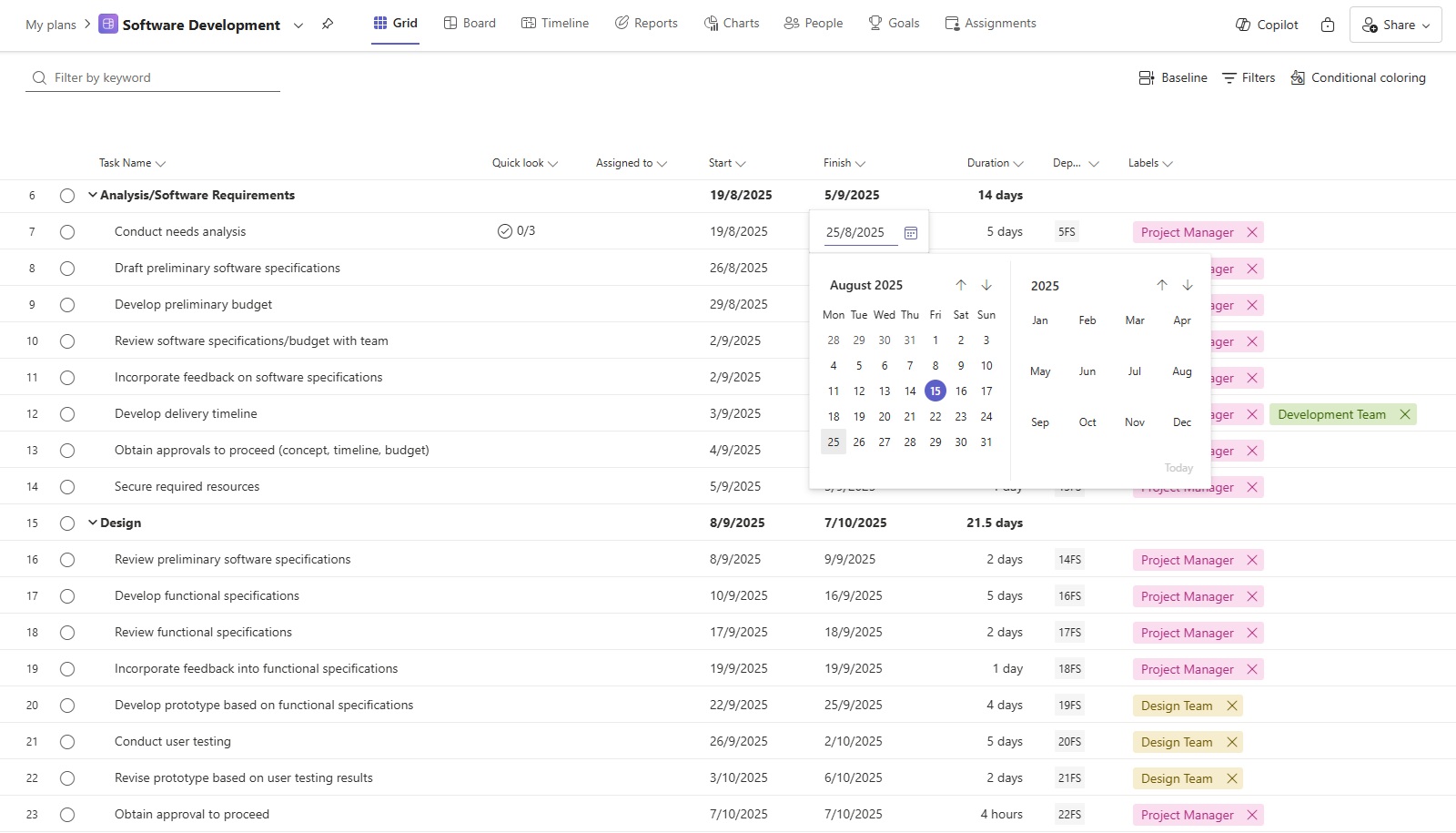The width and height of the screenshot is (1456, 833).
Task: Open the calendar picker icon in Finish field
Action: point(910,233)
